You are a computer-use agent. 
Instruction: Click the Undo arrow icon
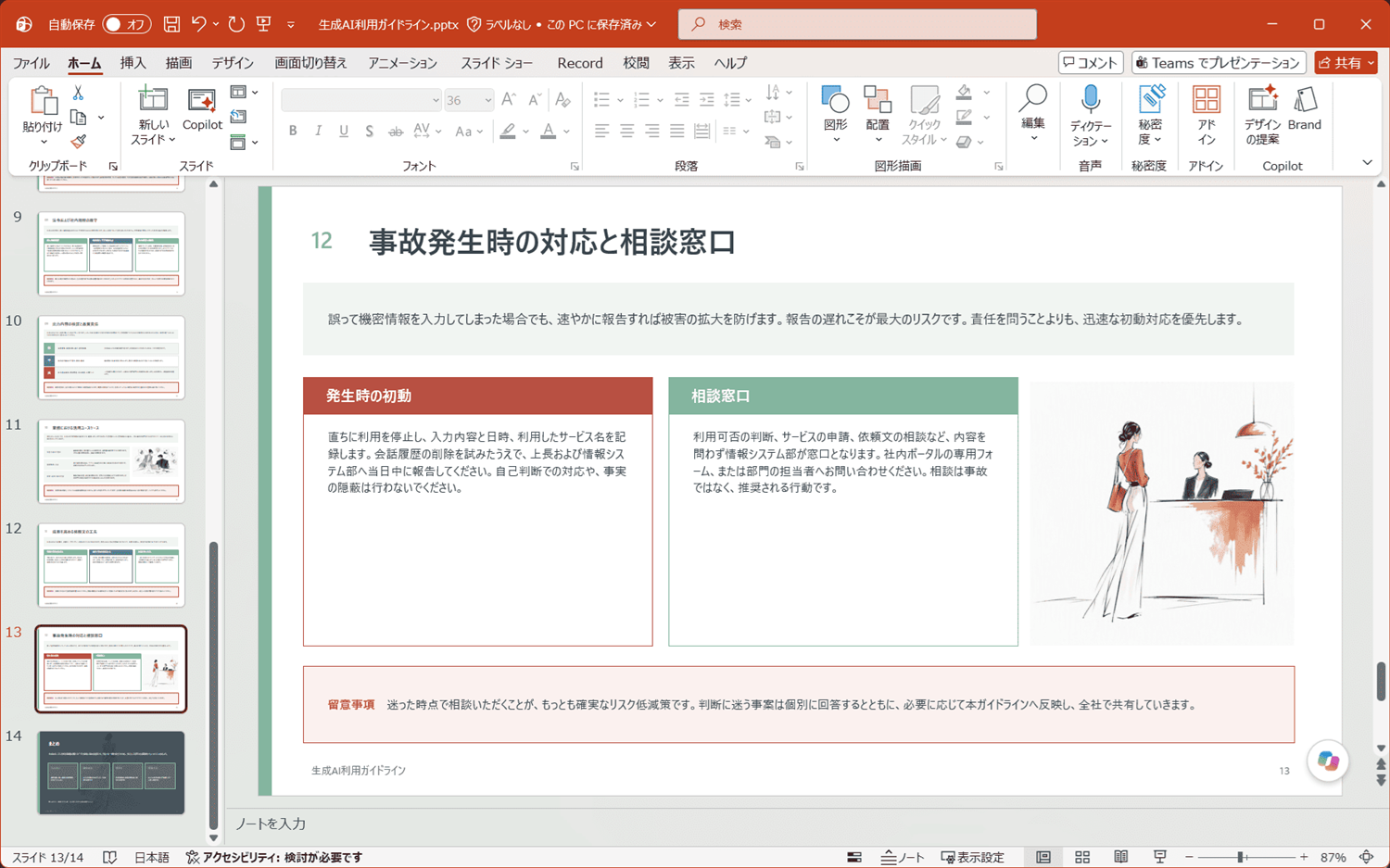point(198,24)
